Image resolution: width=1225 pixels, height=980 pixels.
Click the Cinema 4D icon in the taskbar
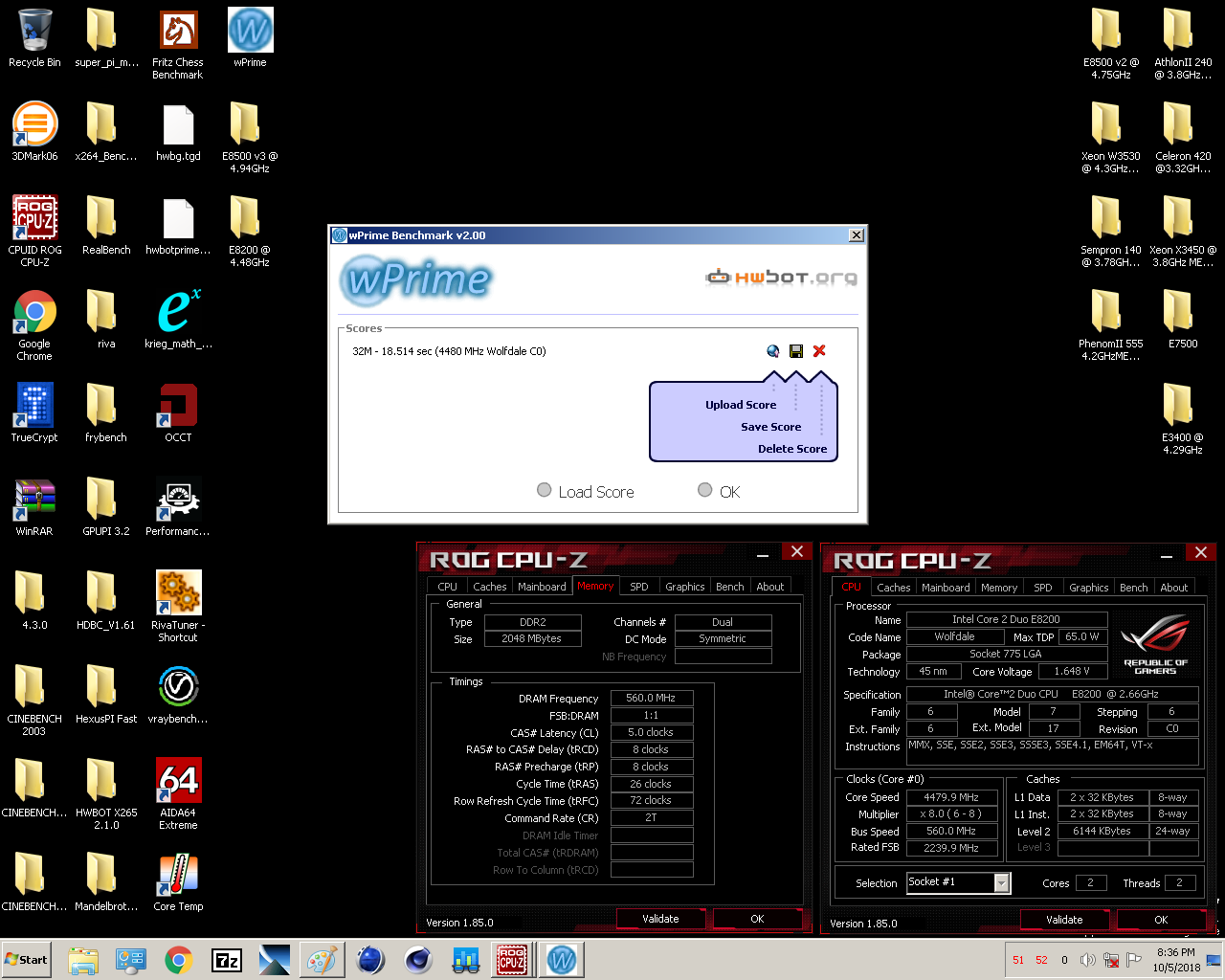click(418, 960)
